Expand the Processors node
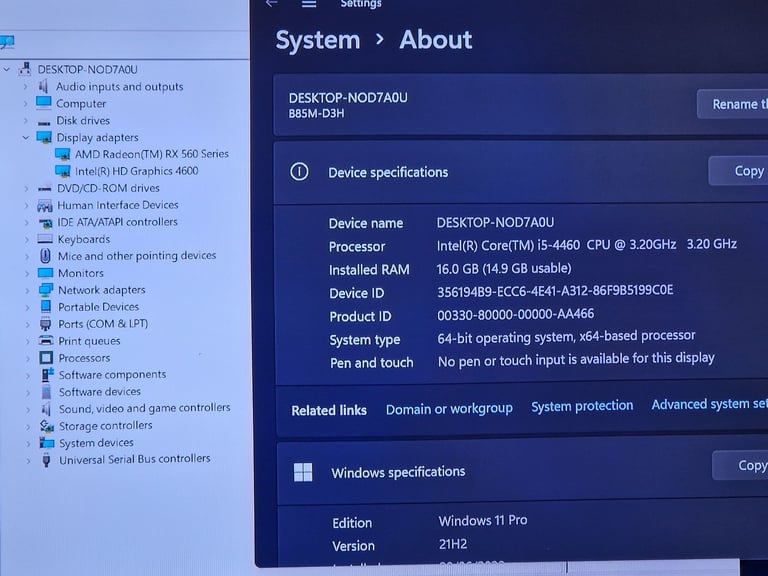This screenshot has width=768, height=576. 27,358
